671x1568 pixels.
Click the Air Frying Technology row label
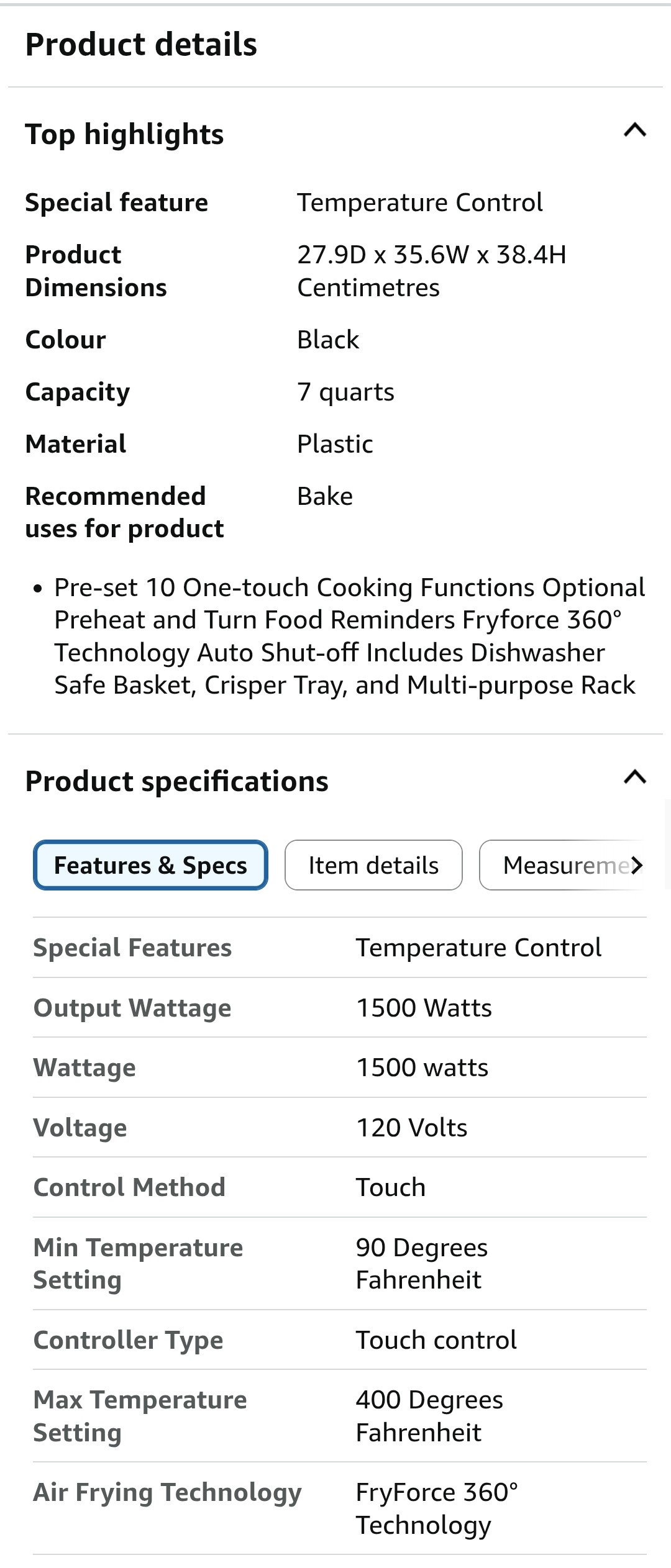[x=167, y=1492]
